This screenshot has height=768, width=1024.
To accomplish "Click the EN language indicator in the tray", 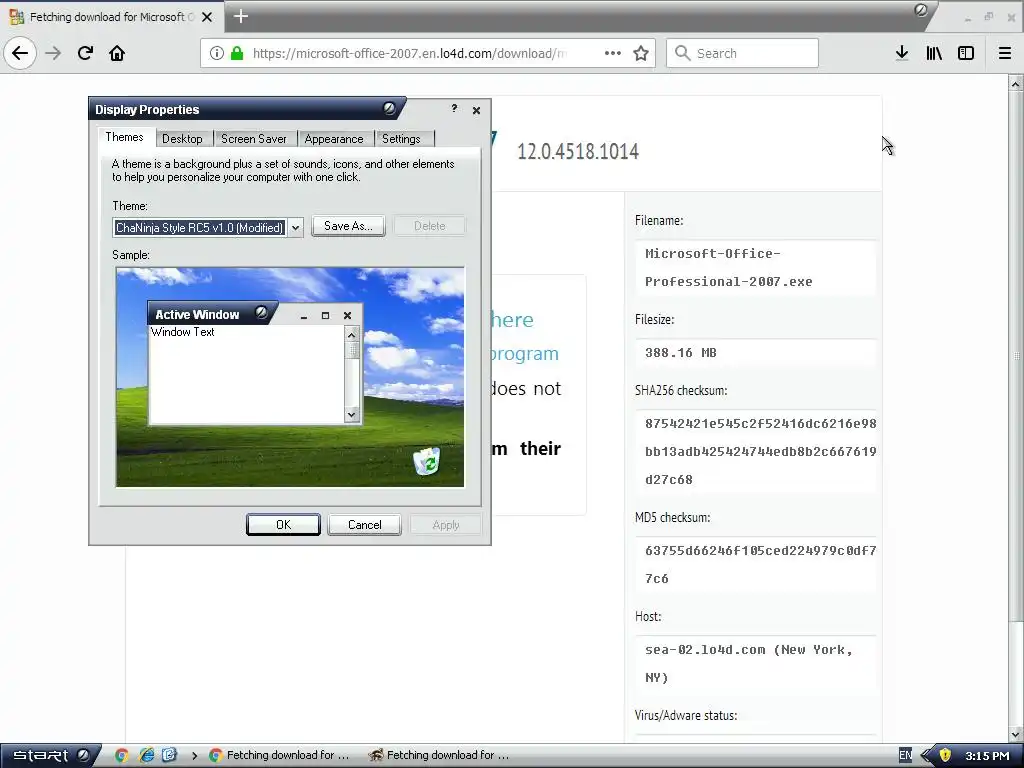I will [x=906, y=756].
